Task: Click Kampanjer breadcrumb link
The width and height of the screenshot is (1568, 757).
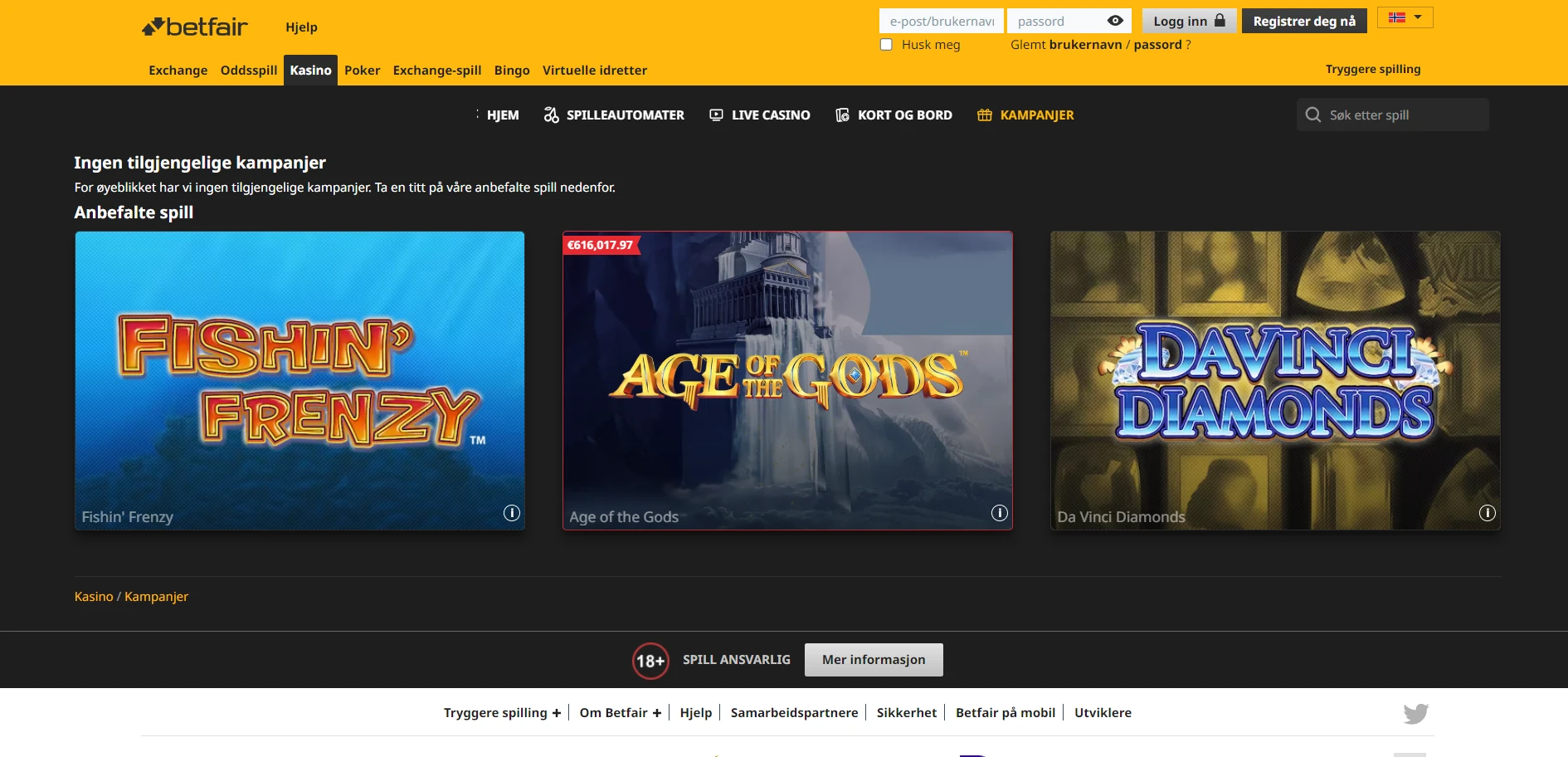Action: point(156,597)
